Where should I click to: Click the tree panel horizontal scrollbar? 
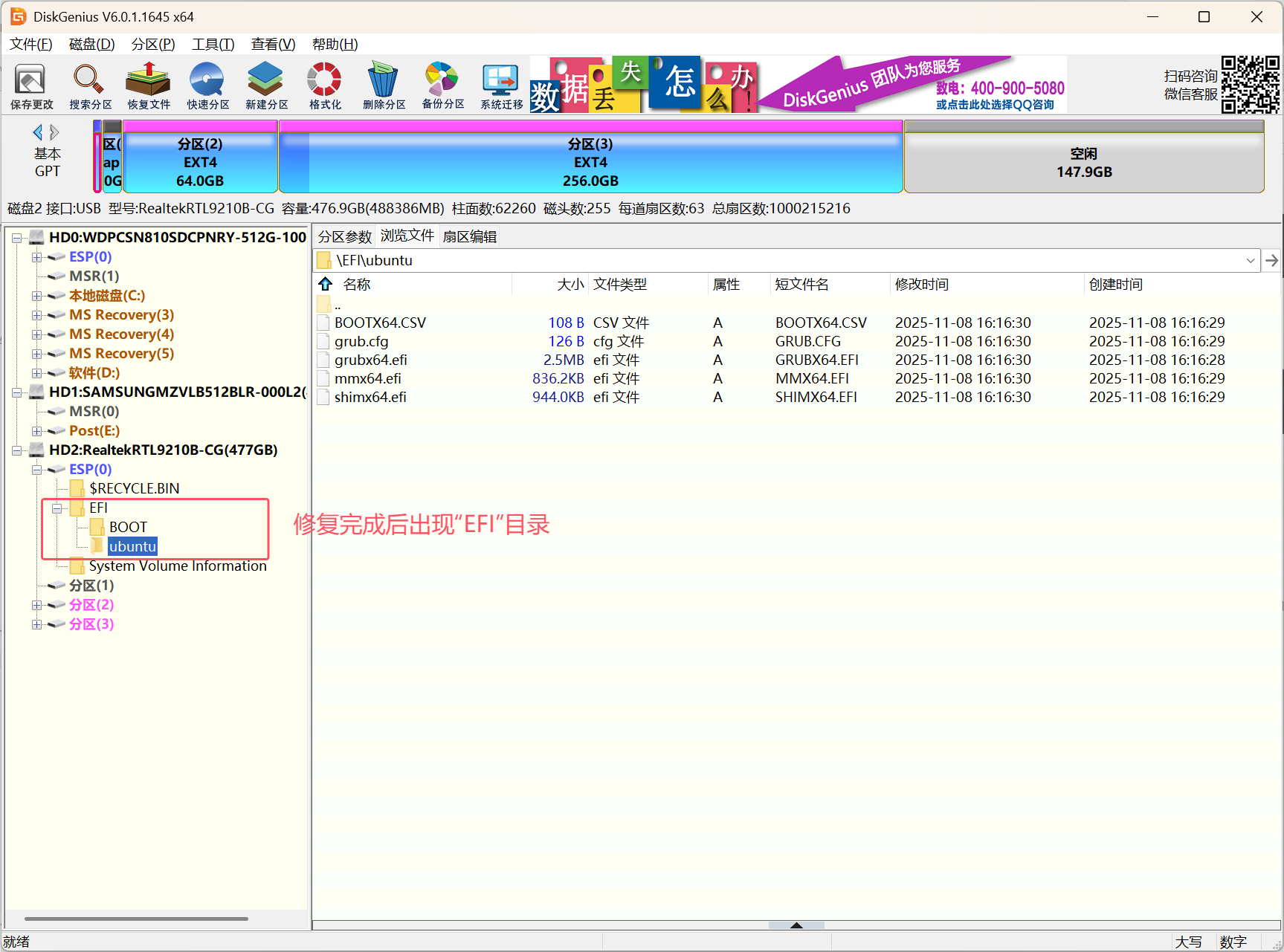tap(136, 919)
